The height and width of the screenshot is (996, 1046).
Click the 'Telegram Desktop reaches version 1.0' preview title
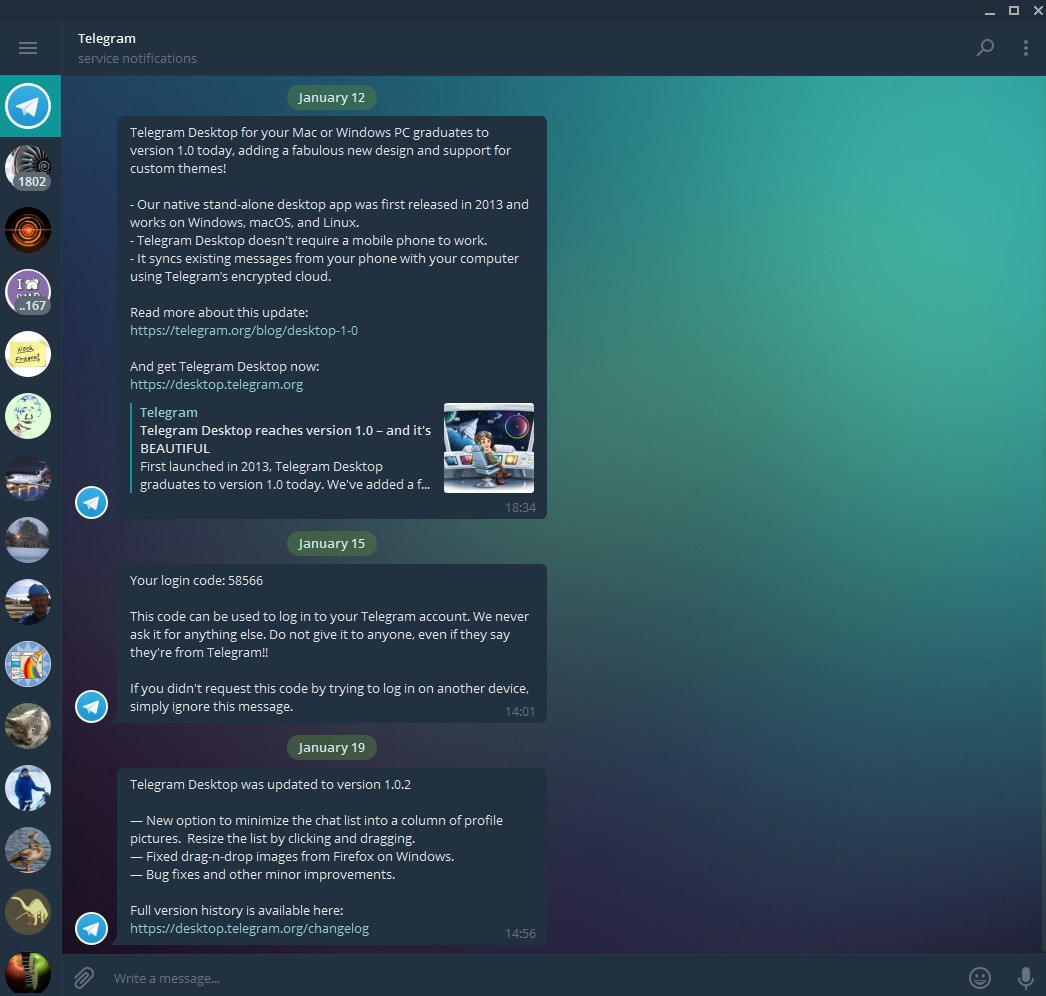286,440
